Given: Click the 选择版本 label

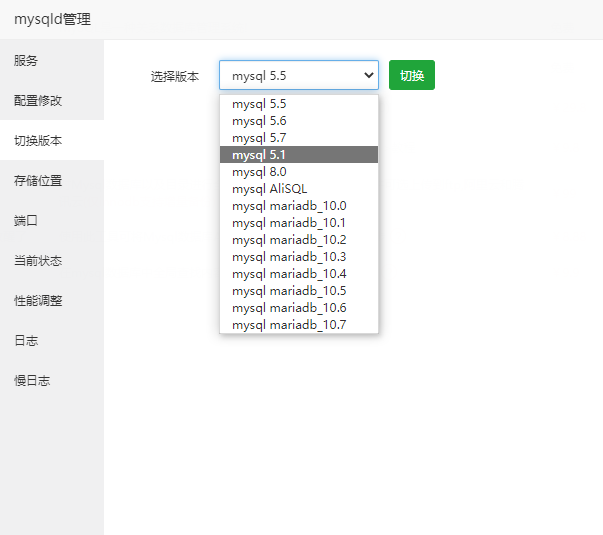Looking at the screenshot, I should coord(175,76).
